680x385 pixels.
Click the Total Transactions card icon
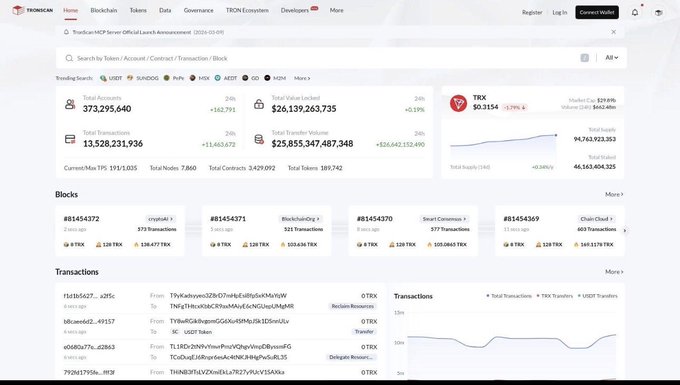point(70,139)
